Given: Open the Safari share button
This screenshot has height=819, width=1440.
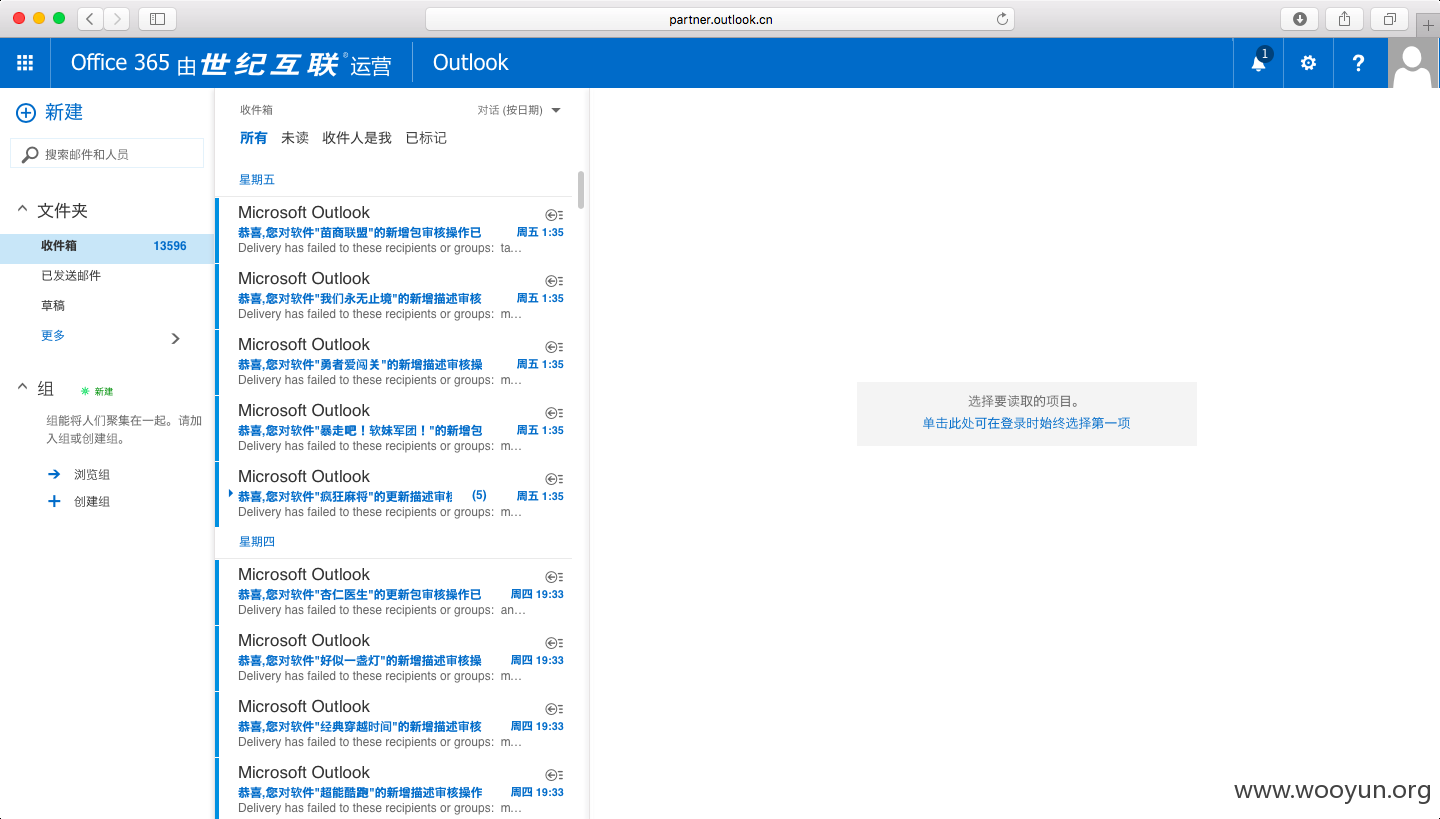Looking at the screenshot, I should coord(1344,18).
